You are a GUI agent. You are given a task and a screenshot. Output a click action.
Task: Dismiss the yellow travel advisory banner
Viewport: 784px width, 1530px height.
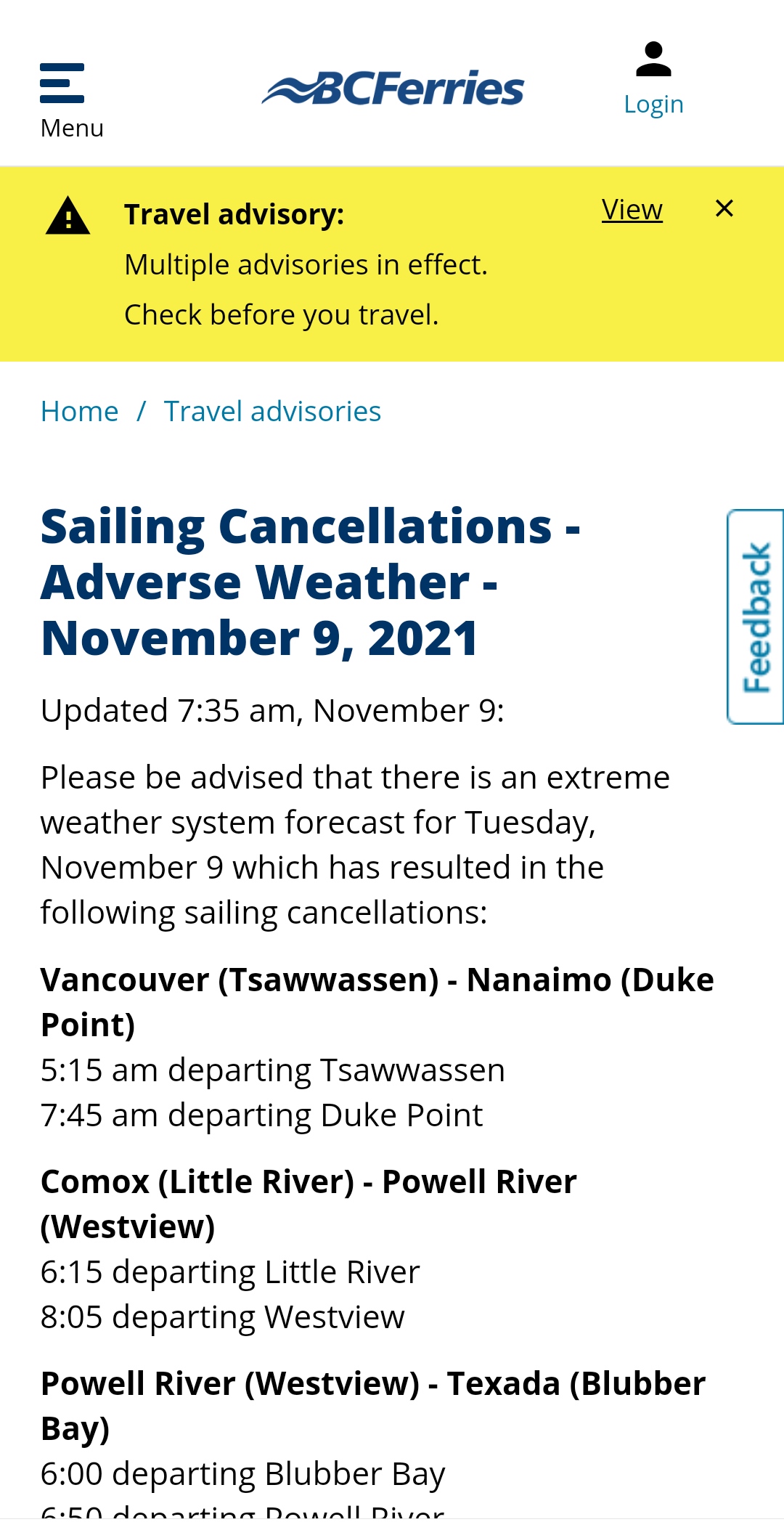(x=724, y=208)
